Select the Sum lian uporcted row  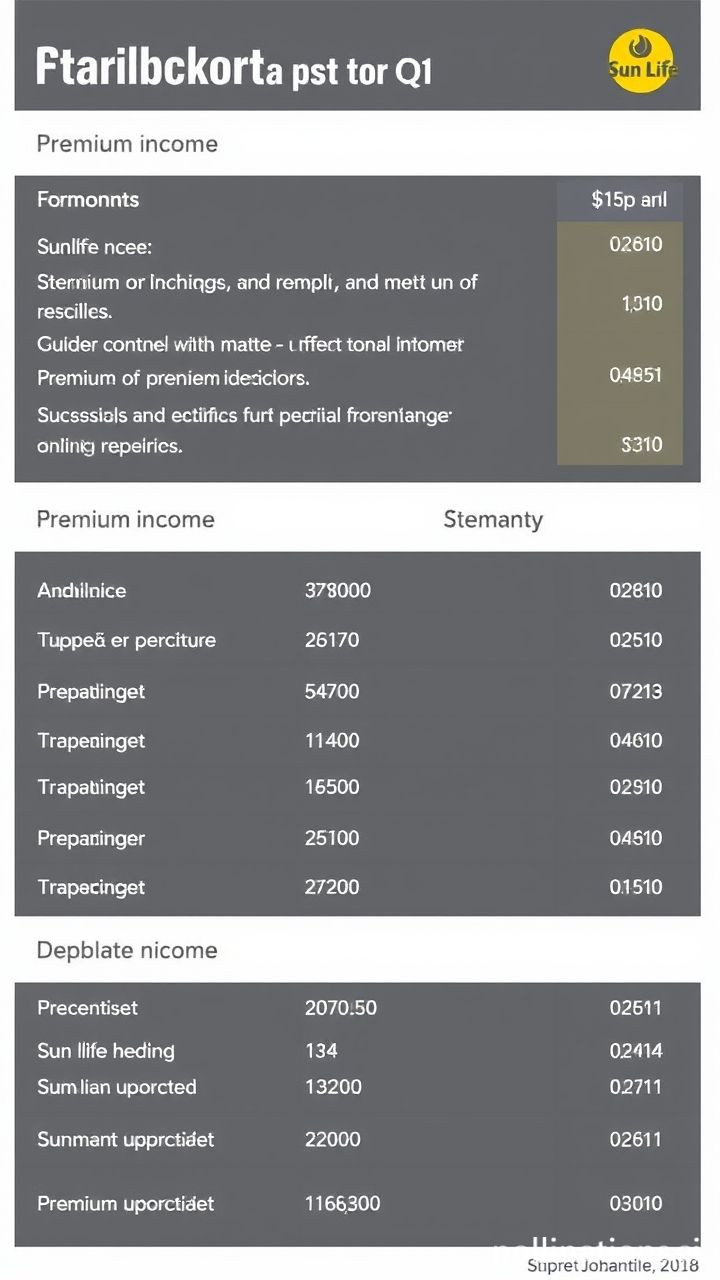pyautogui.click(x=117, y=1087)
